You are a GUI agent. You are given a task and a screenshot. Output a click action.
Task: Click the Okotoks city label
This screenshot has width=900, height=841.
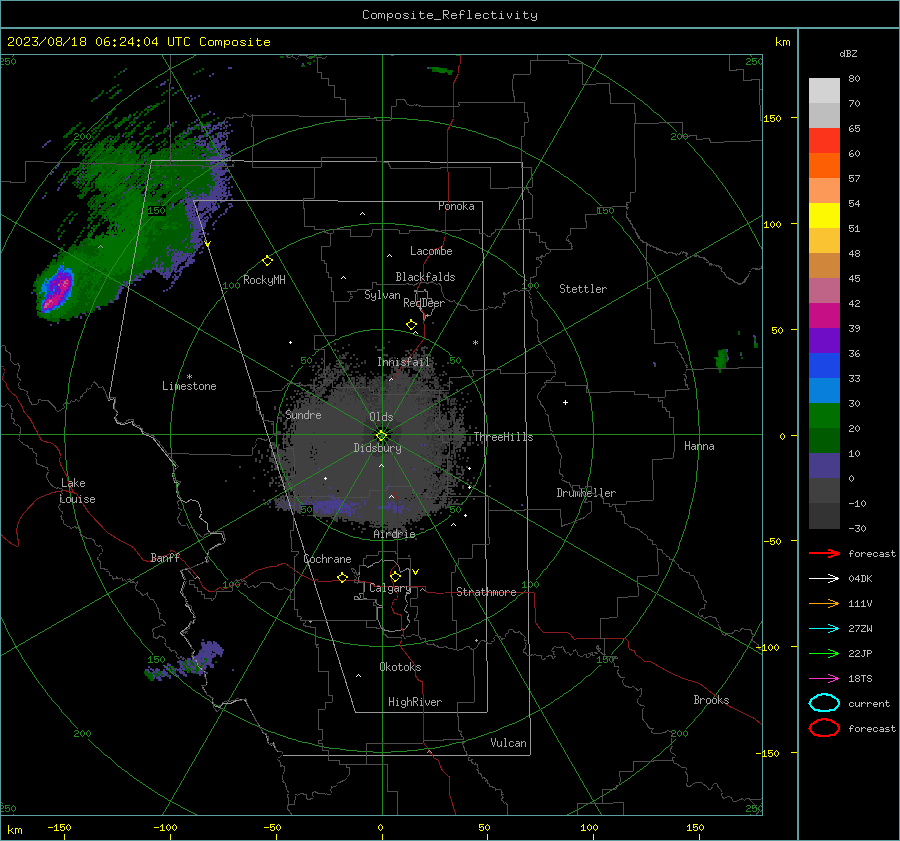click(400, 667)
